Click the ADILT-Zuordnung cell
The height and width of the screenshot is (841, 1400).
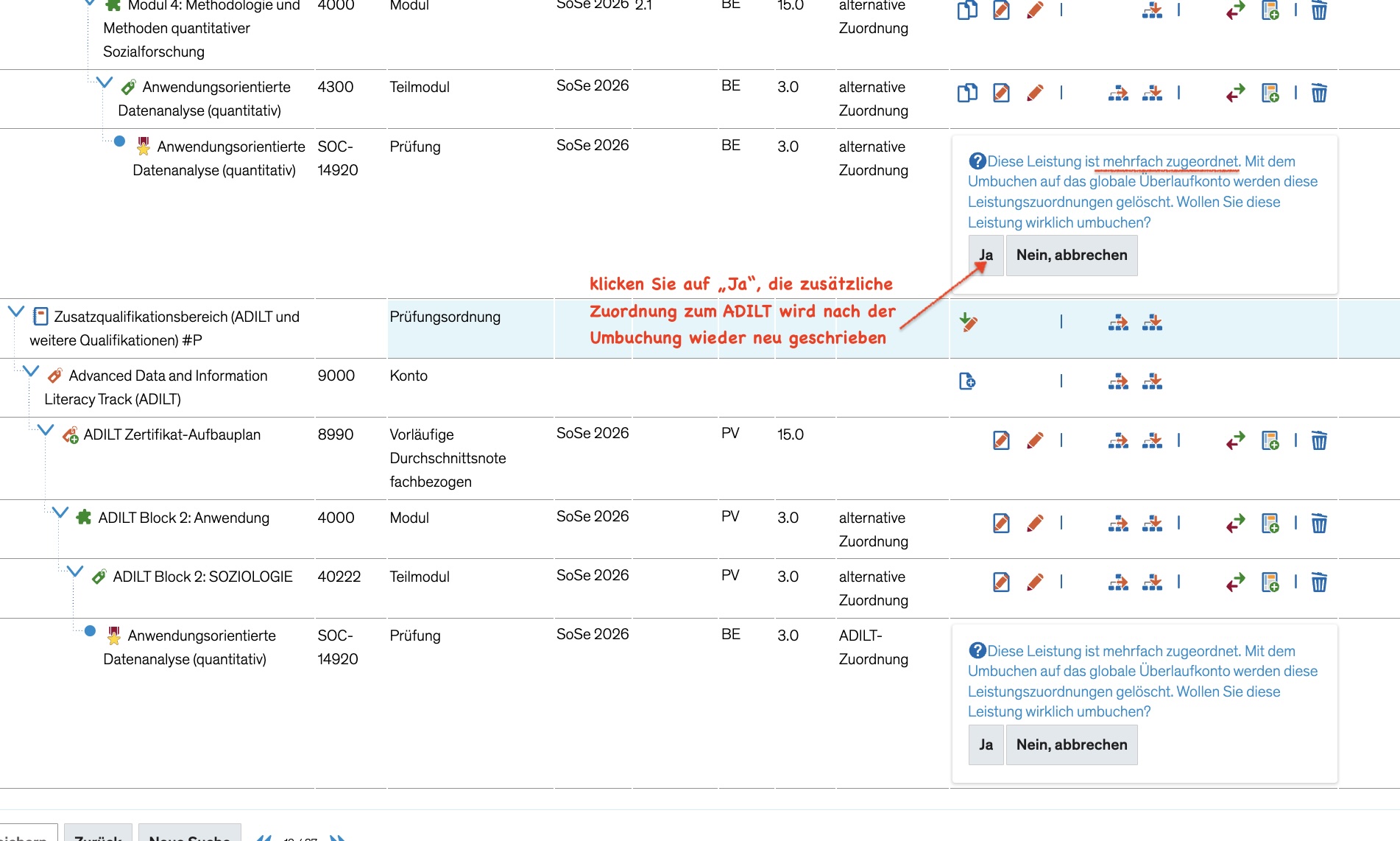873,647
